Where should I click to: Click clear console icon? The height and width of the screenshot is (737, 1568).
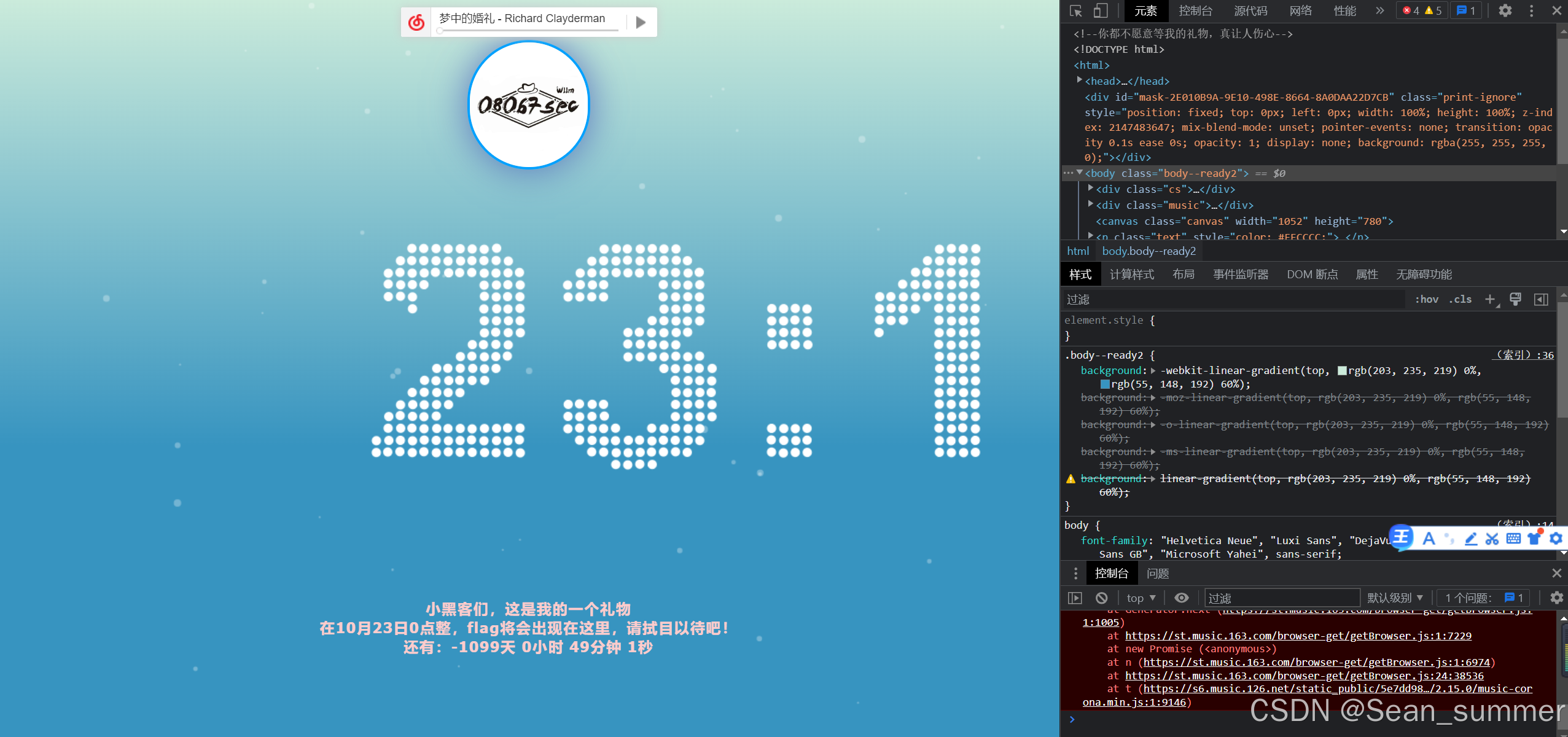[1102, 598]
